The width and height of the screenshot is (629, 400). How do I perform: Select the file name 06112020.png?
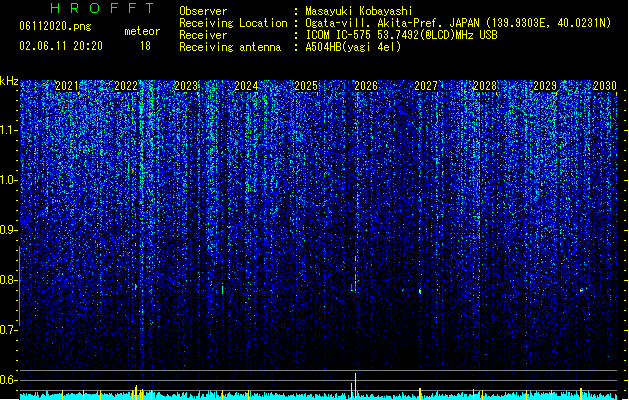pyautogui.click(x=55, y=26)
